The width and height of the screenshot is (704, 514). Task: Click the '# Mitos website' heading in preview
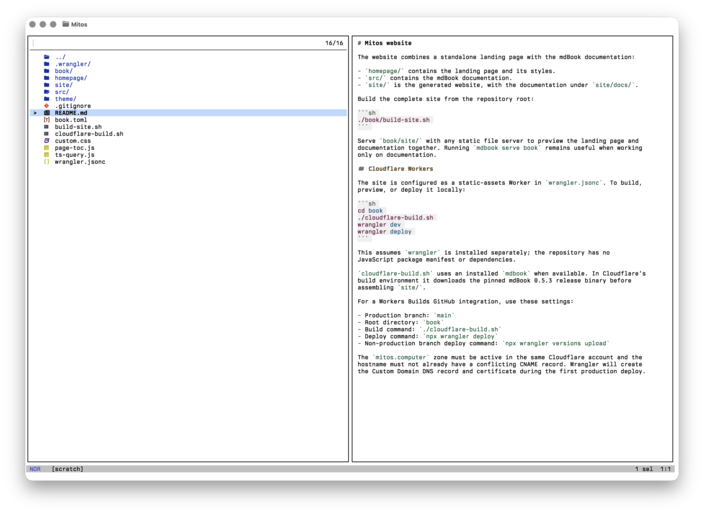coord(384,43)
